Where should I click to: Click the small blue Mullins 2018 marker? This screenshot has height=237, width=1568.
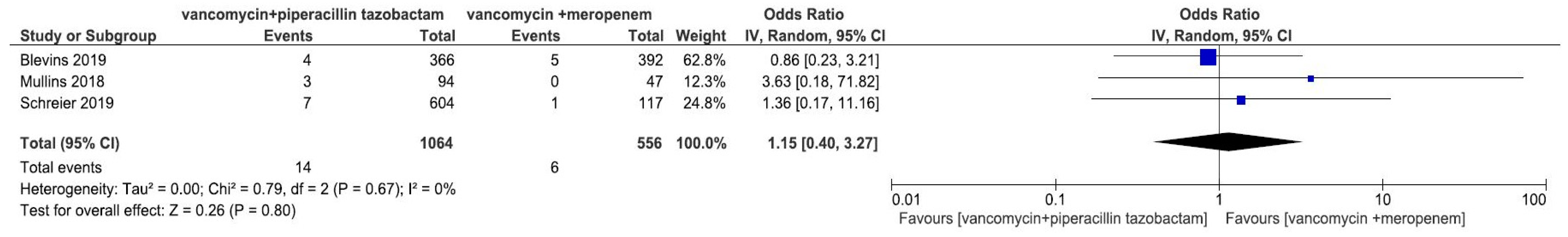(1310, 79)
